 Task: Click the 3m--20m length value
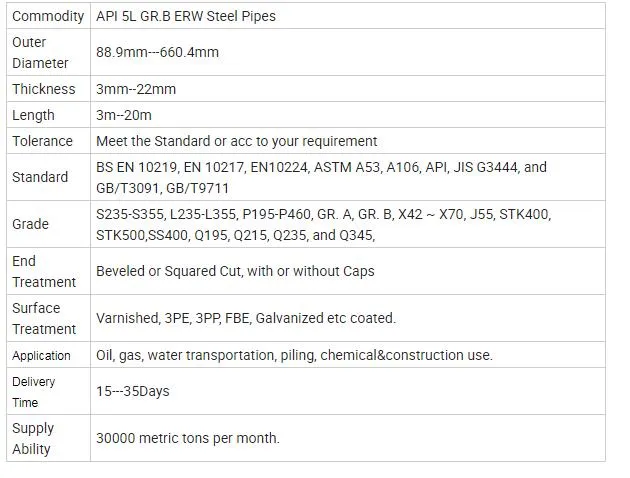124,116
